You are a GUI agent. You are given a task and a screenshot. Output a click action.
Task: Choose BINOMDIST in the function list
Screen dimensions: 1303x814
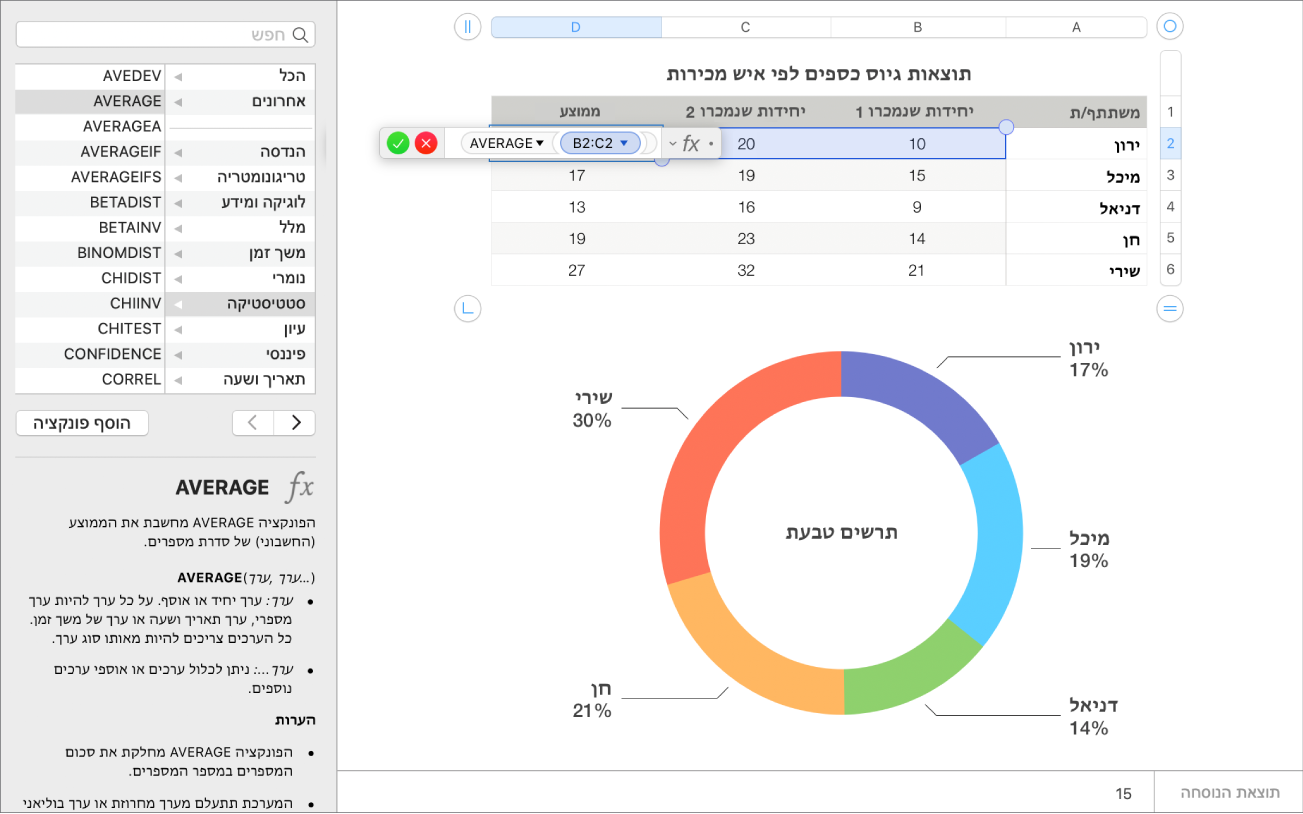[90, 253]
